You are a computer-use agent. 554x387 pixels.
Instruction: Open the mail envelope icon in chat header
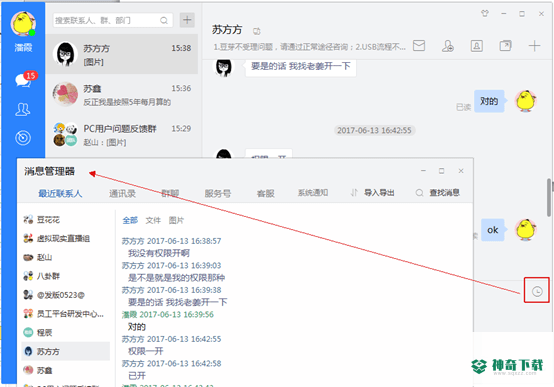coord(419,46)
